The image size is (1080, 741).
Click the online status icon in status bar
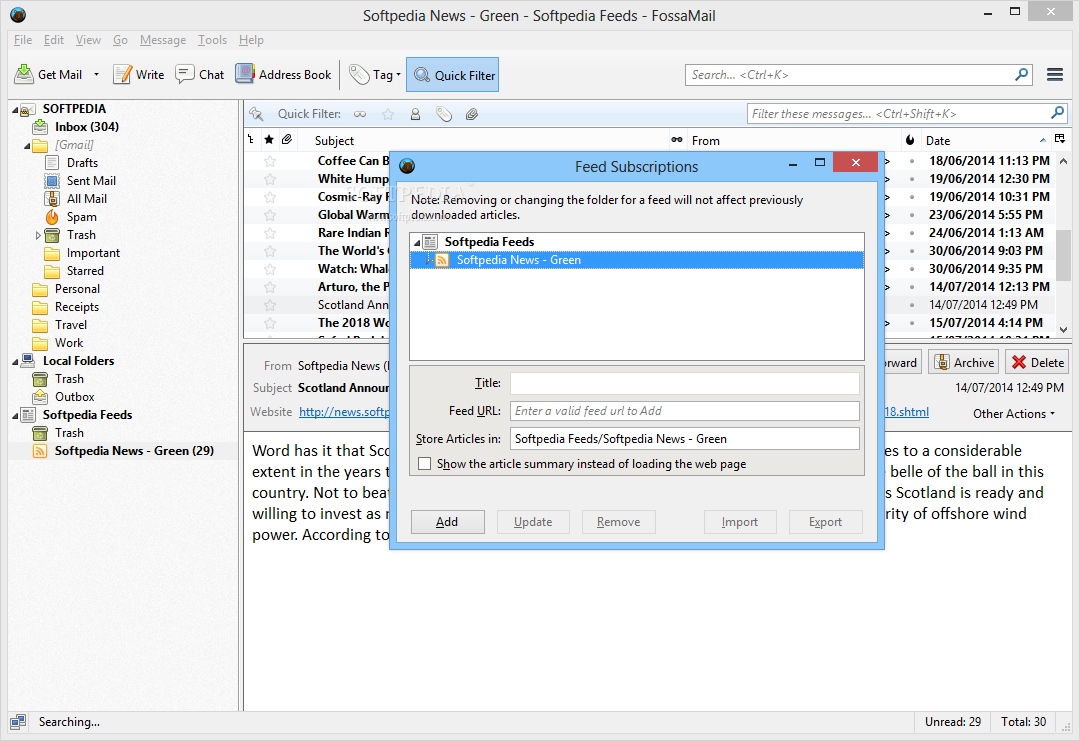(x=18, y=722)
